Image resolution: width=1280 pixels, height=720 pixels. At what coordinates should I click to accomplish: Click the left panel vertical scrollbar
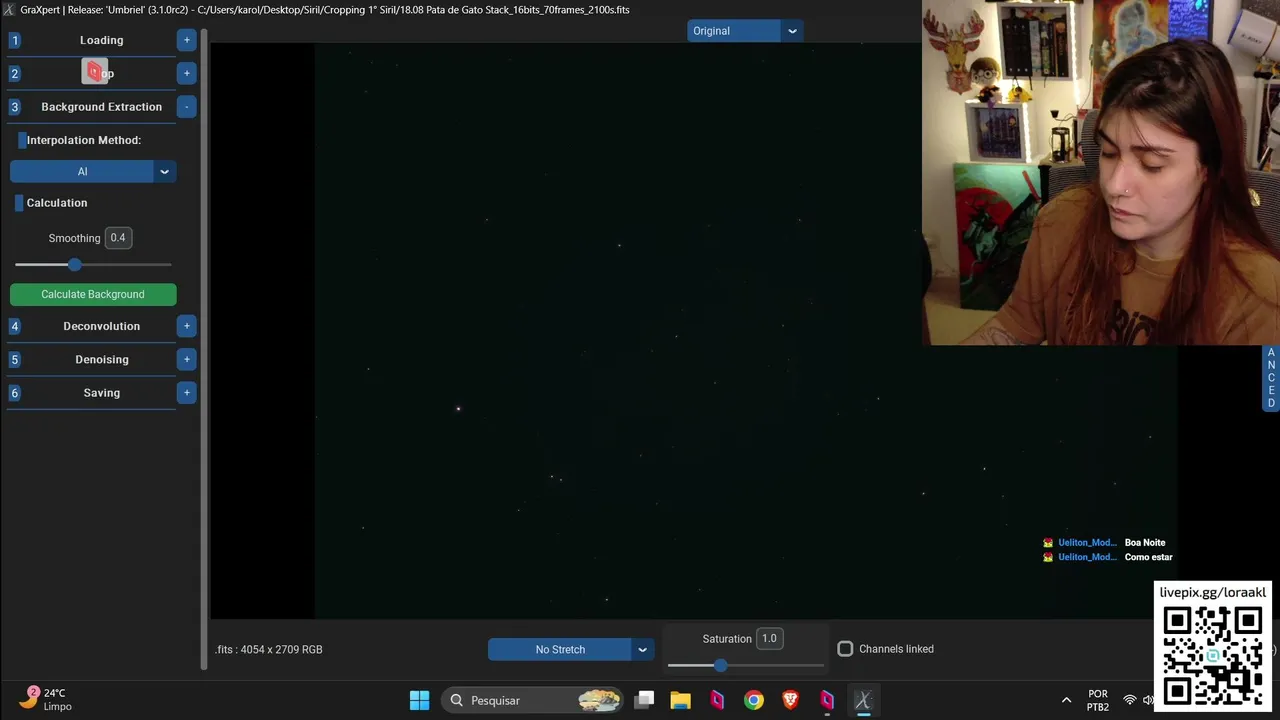(x=204, y=350)
